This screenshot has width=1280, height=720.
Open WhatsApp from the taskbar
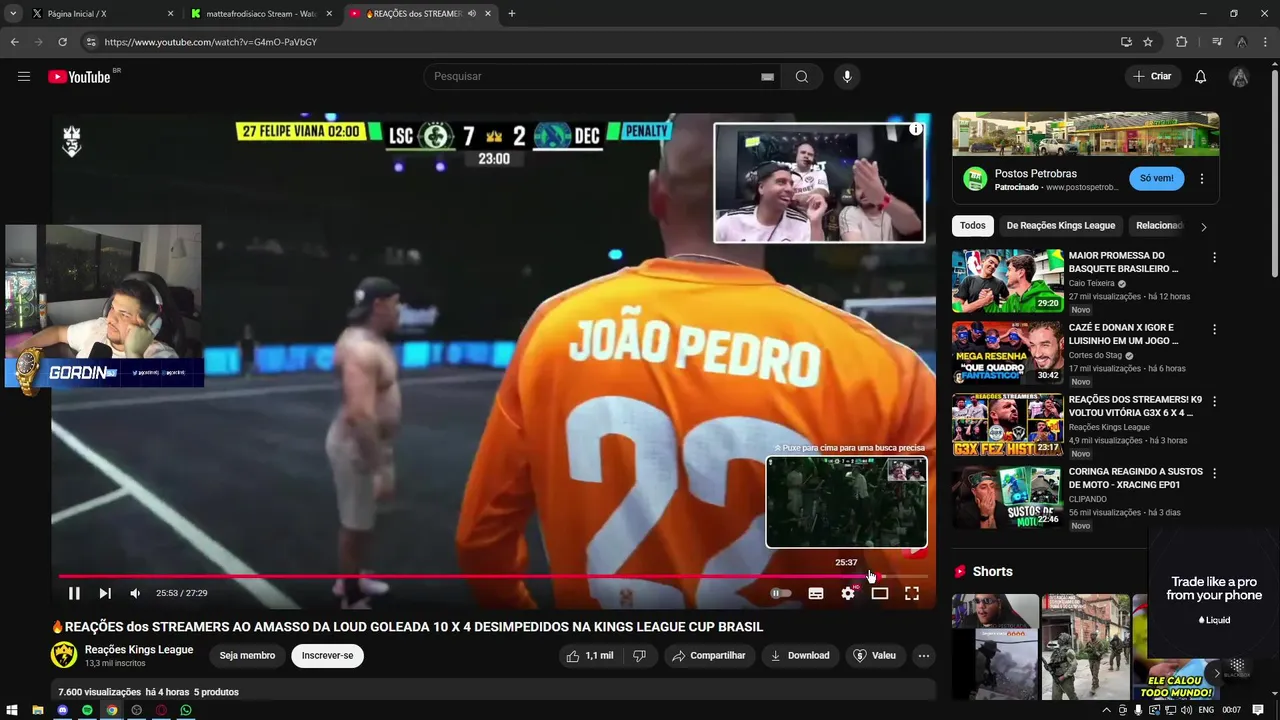click(x=186, y=710)
